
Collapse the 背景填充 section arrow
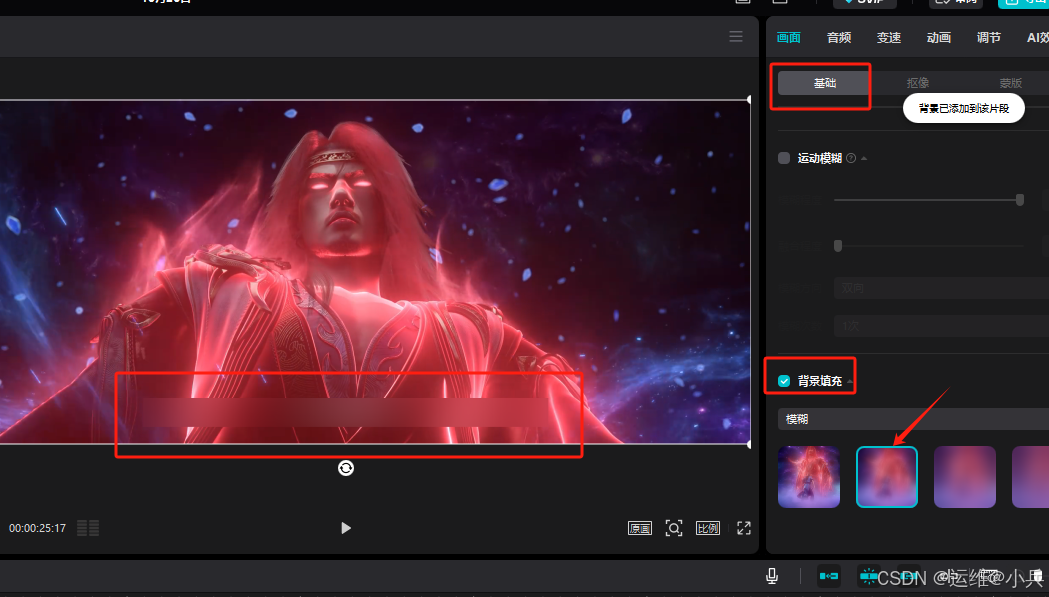850,381
